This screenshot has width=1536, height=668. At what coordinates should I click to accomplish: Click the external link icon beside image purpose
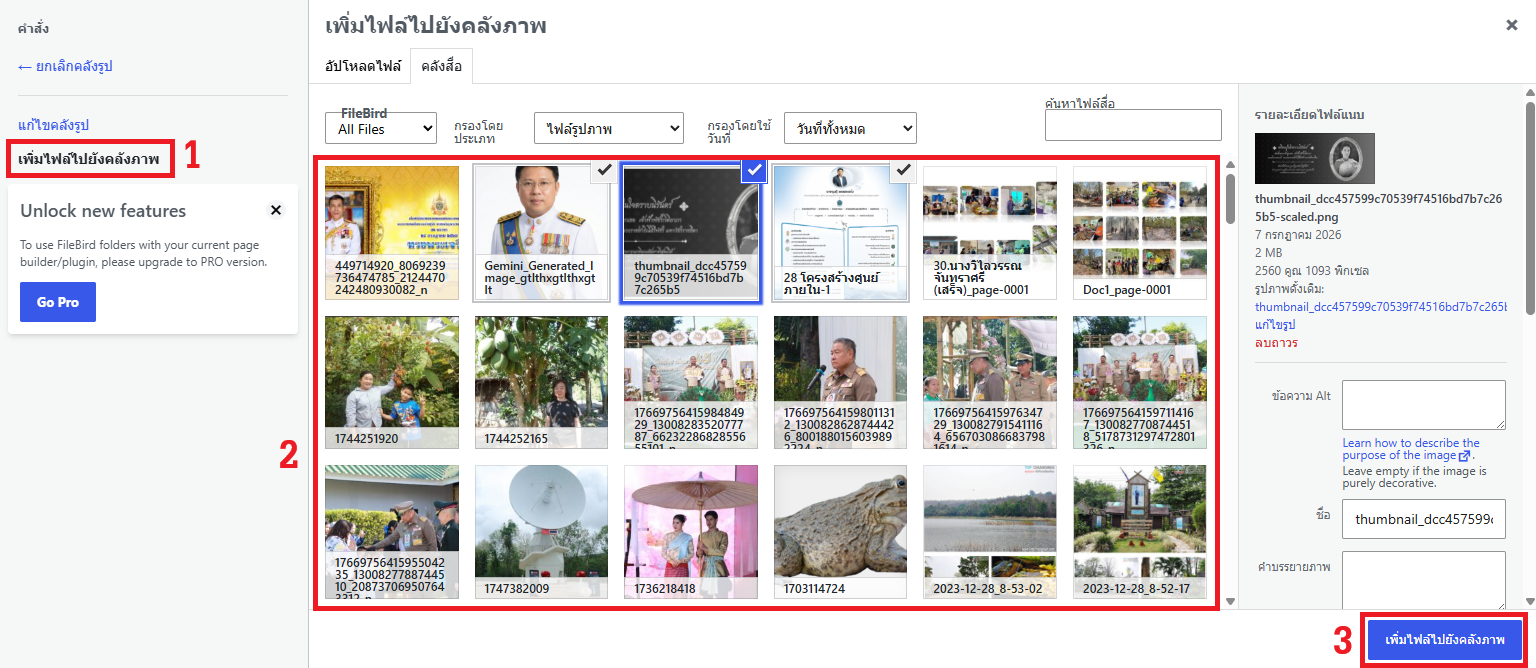(1464, 456)
